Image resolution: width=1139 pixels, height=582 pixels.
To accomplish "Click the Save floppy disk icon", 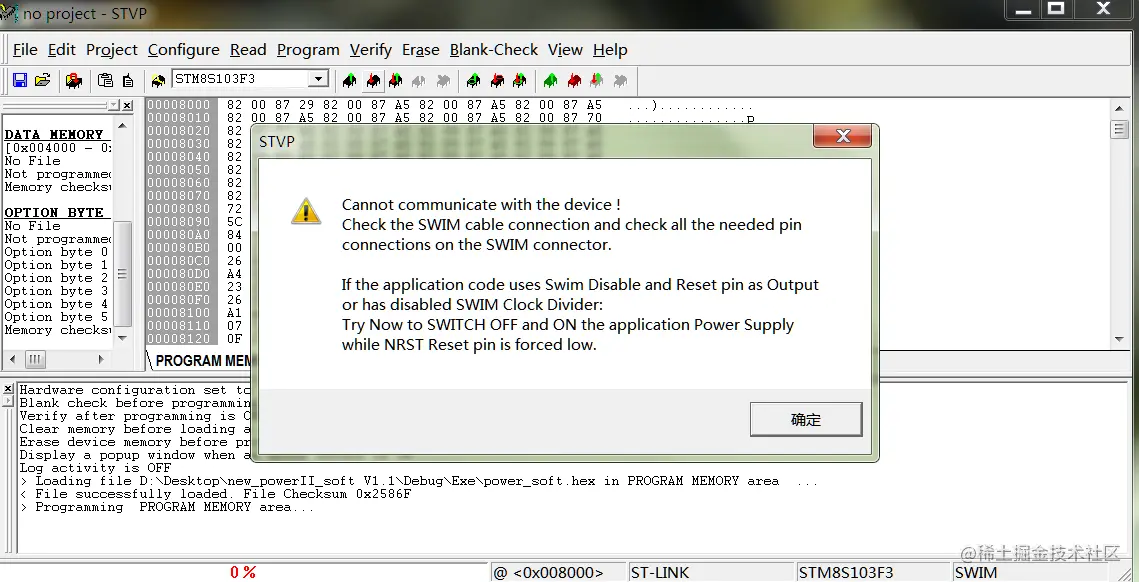I will click(x=20, y=80).
